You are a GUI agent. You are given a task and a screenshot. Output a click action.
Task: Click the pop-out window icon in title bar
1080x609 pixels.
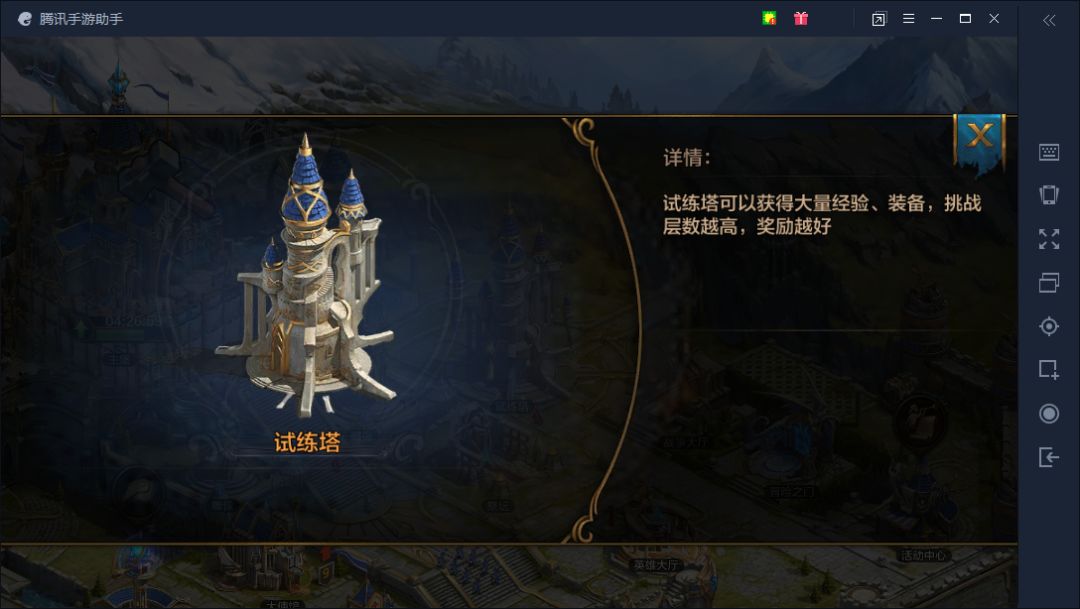click(879, 19)
